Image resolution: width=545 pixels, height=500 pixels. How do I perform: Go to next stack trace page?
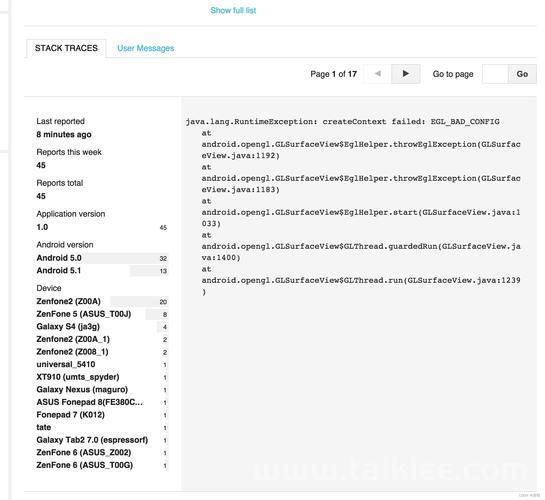click(405, 74)
